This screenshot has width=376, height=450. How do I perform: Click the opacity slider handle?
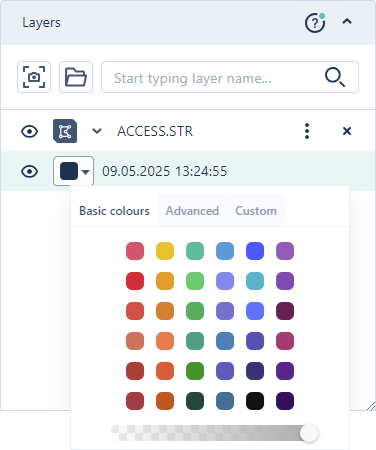click(309, 433)
